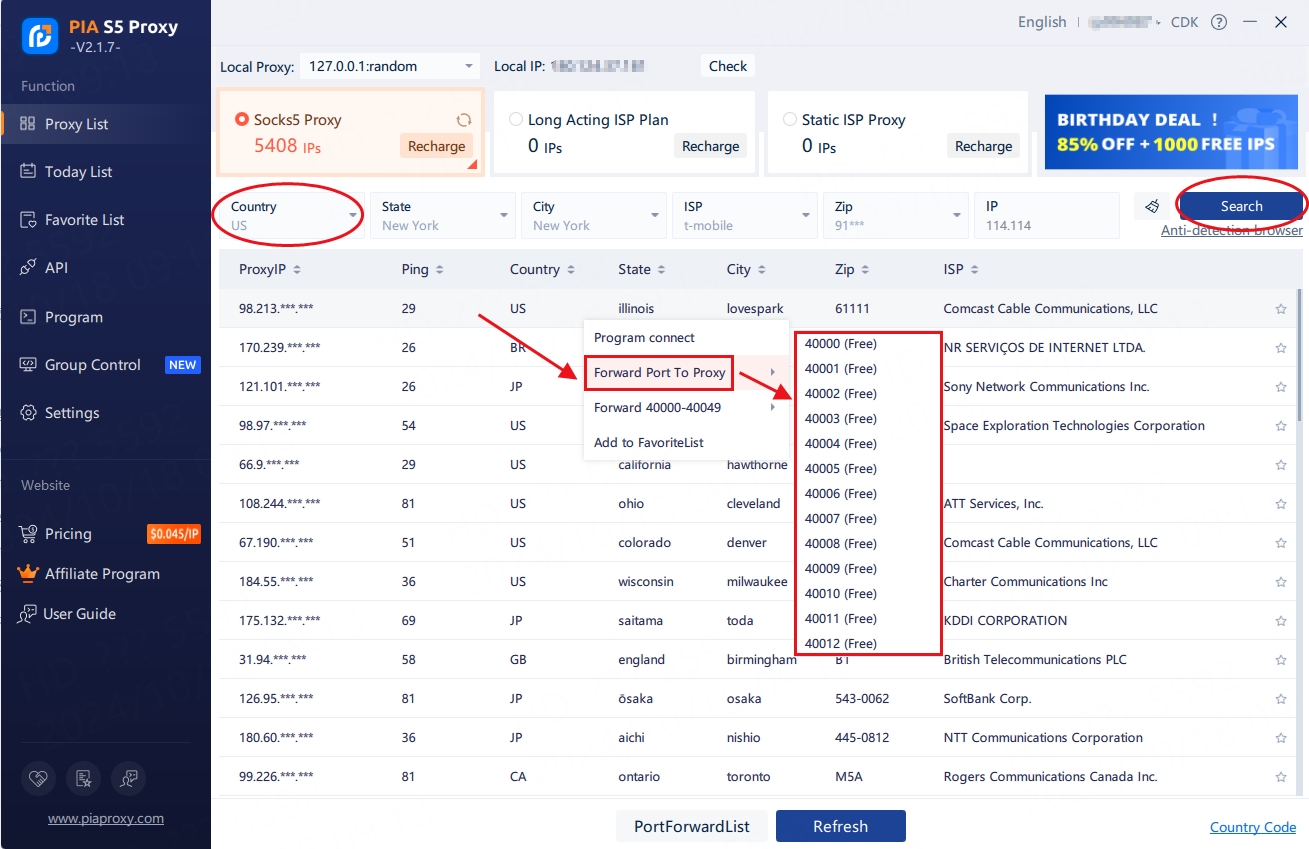Click the blue Search button

[x=1241, y=206]
